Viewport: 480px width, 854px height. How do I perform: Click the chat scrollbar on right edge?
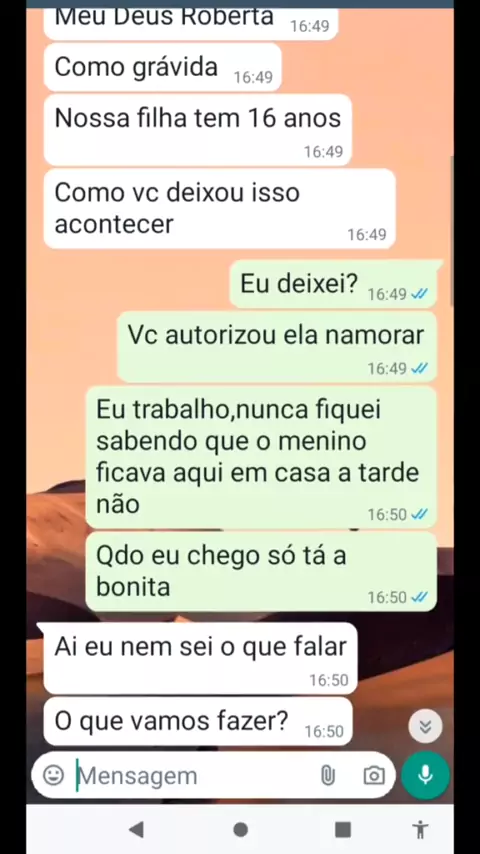451,231
